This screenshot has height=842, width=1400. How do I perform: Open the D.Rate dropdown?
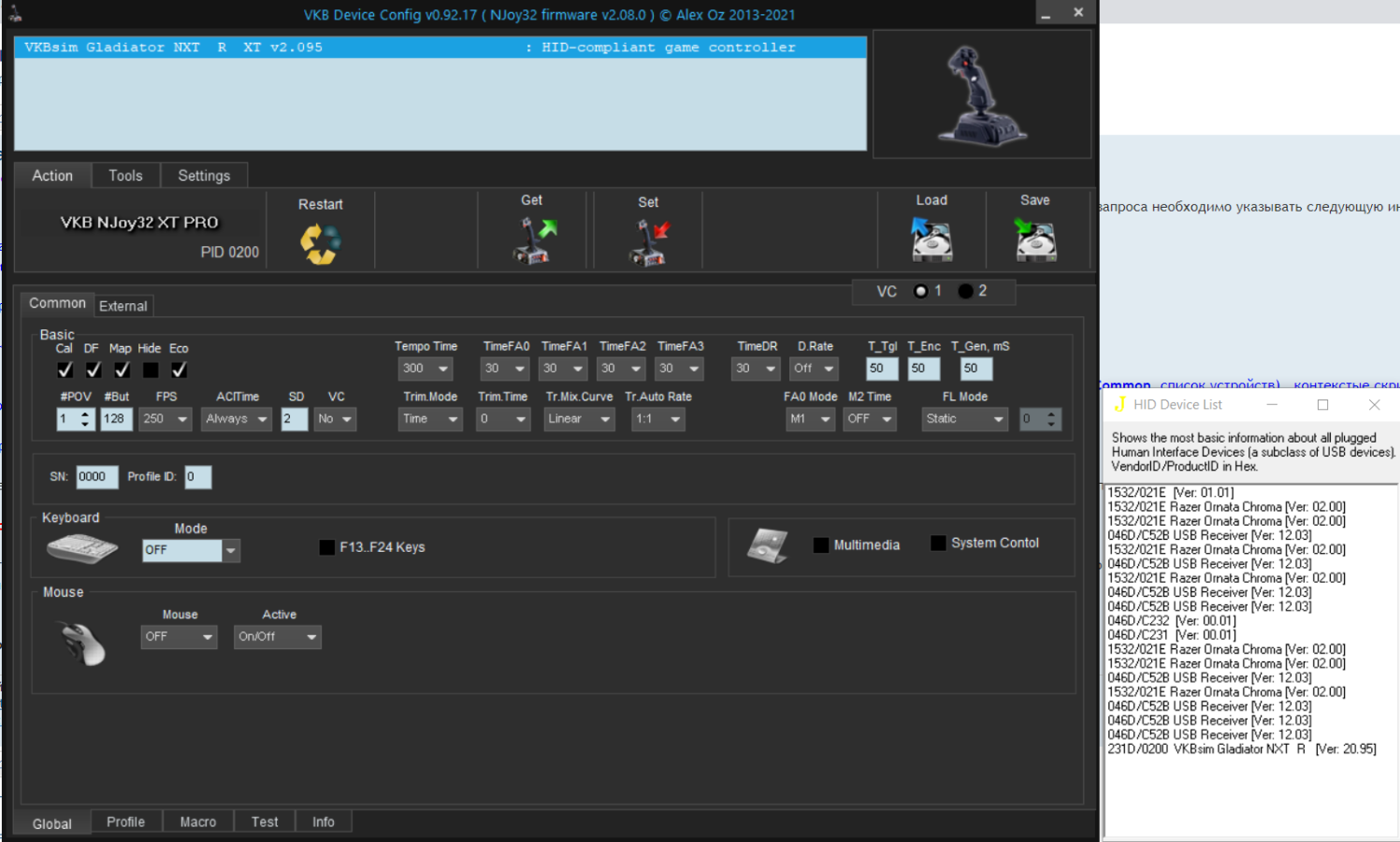(x=814, y=369)
